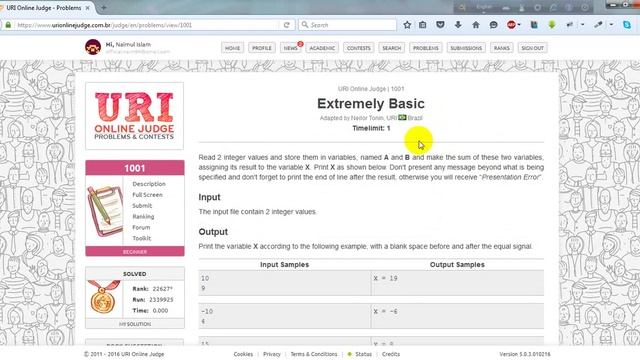
Task: Open the ACADEMIC menu item
Action: (322, 48)
